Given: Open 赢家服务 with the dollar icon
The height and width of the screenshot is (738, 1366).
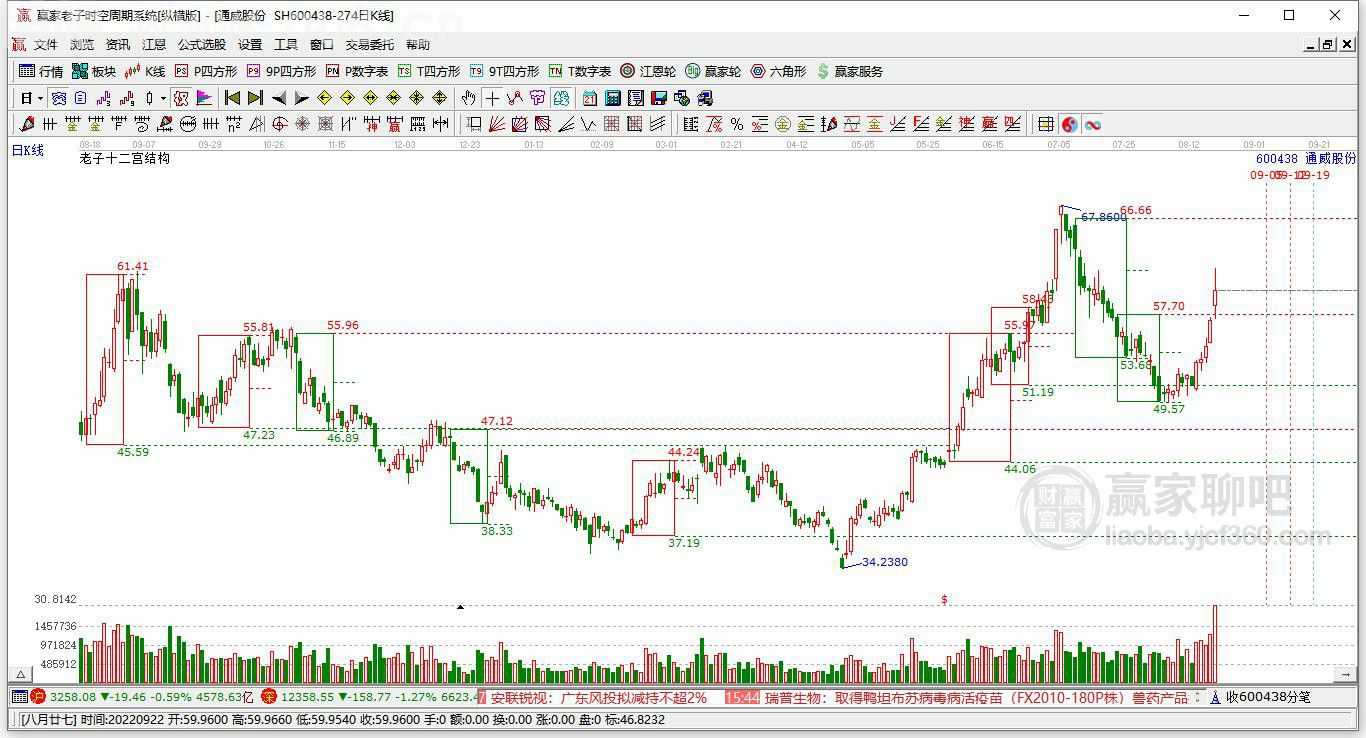Looking at the screenshot, I should 850,71.
